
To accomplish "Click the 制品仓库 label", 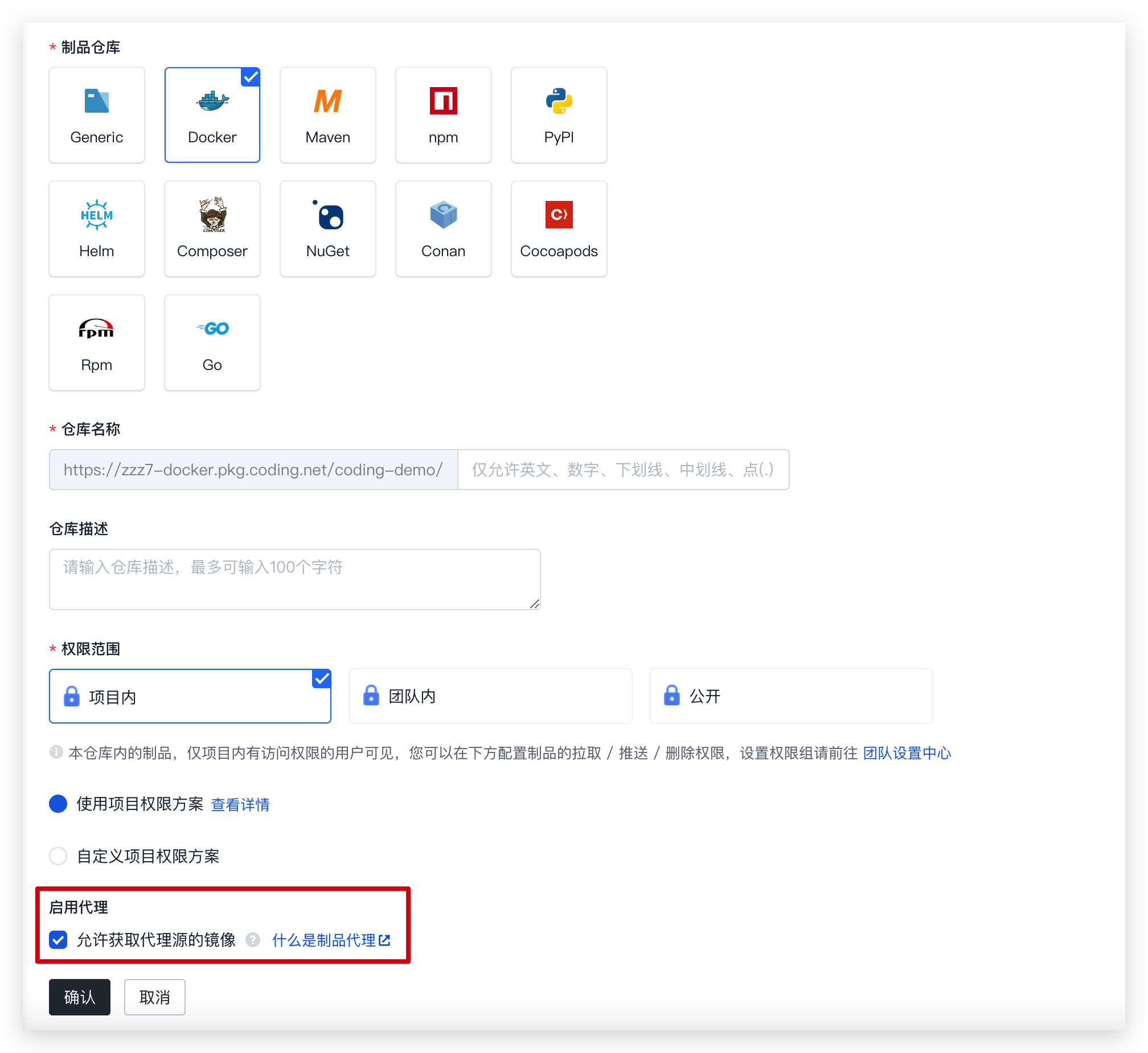I will (91, 47).
